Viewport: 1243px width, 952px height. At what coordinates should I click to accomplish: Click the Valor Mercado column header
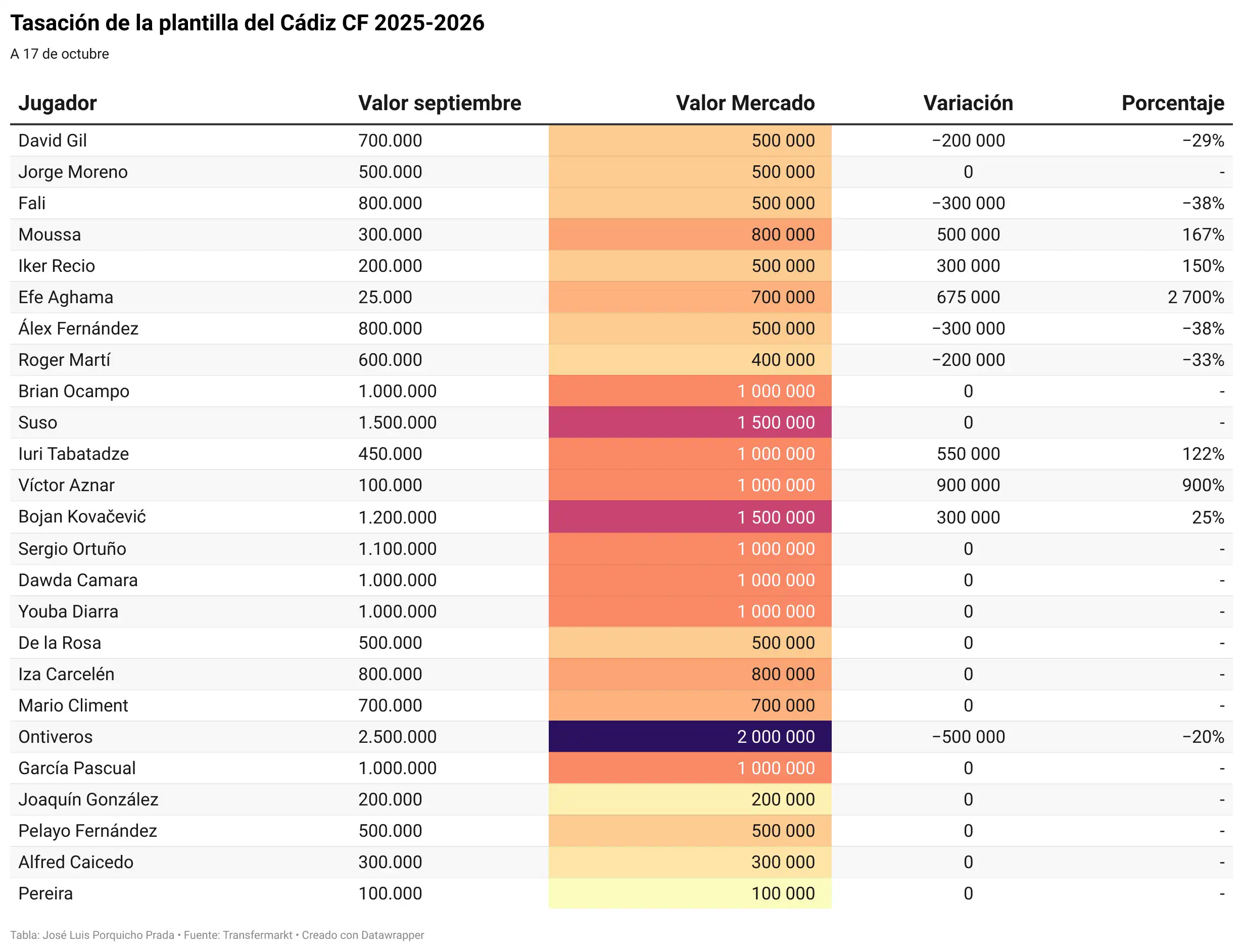[x=744, y=103]
